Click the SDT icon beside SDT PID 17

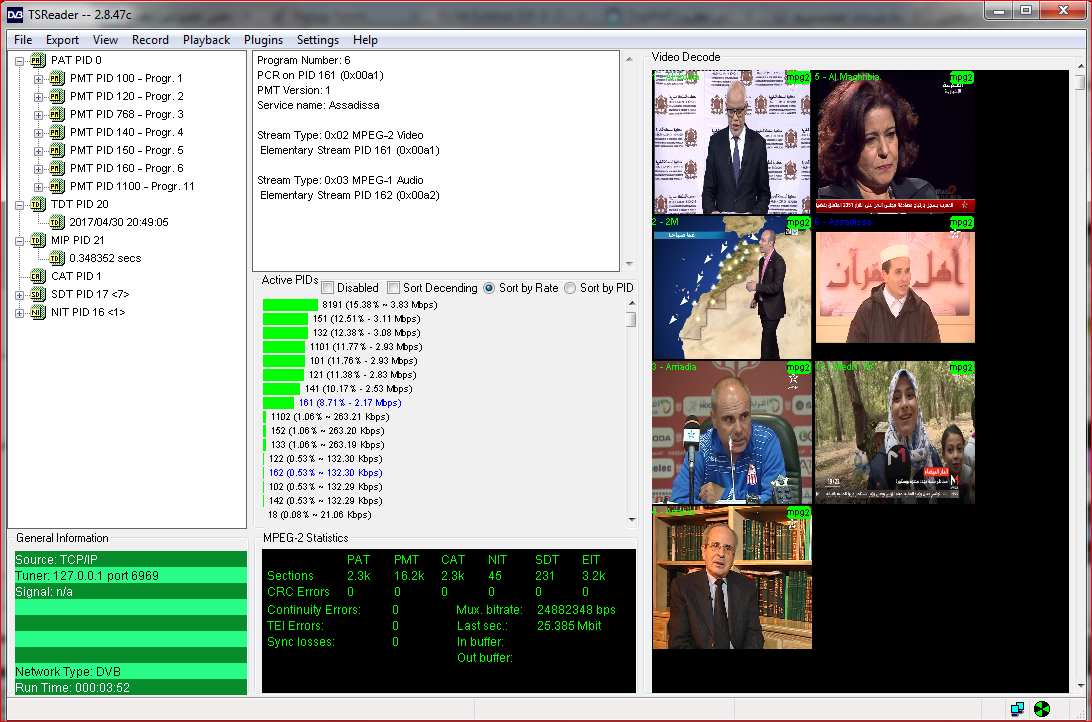[38, 294]
